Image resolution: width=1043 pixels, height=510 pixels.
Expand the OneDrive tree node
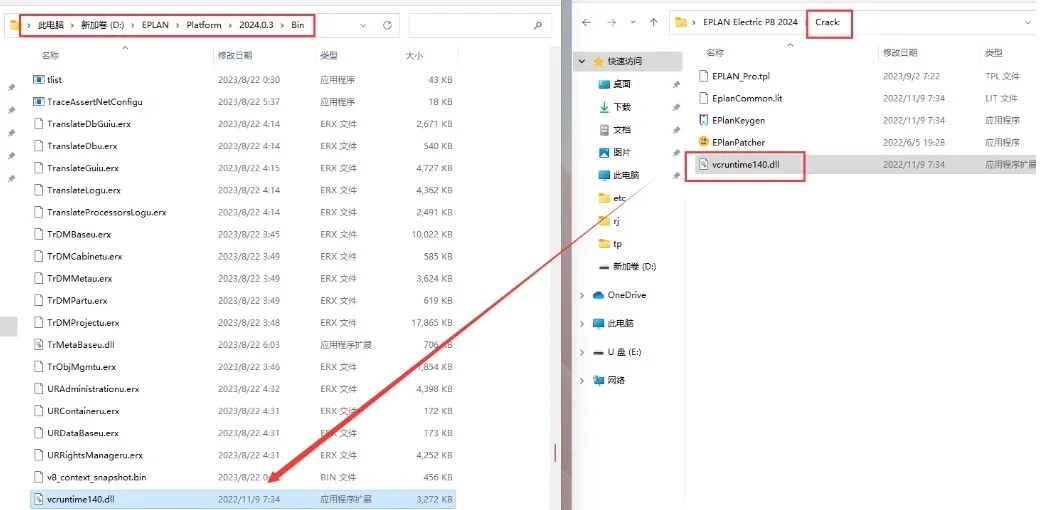pyautogui.click(x=582, y=295)
